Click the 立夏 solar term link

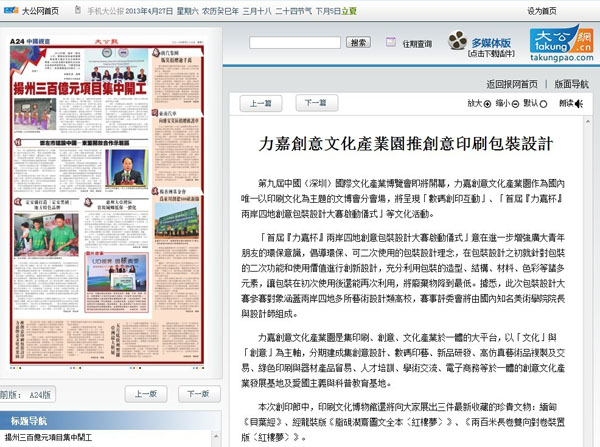[x=349, y=11]
